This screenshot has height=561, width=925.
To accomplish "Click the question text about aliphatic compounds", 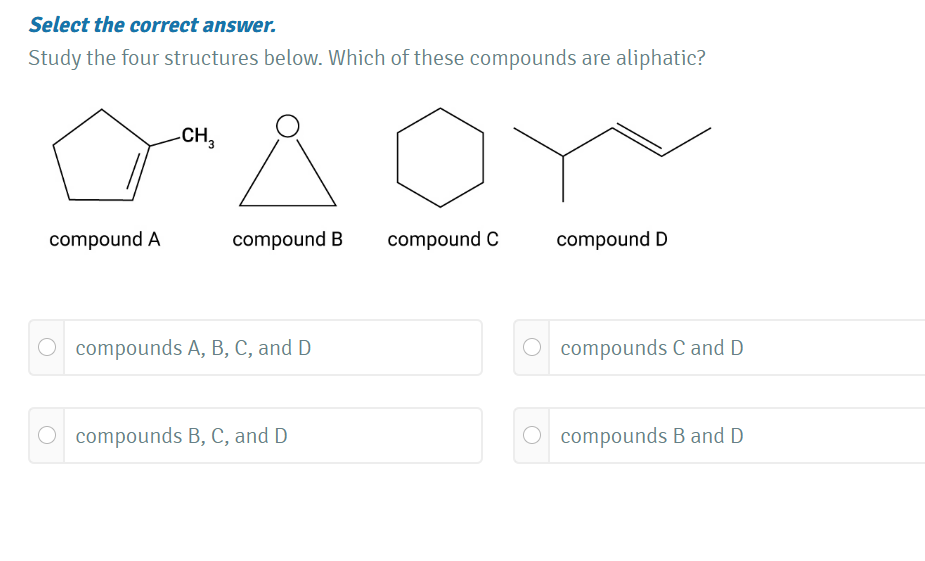I will (x=367, y=58).
